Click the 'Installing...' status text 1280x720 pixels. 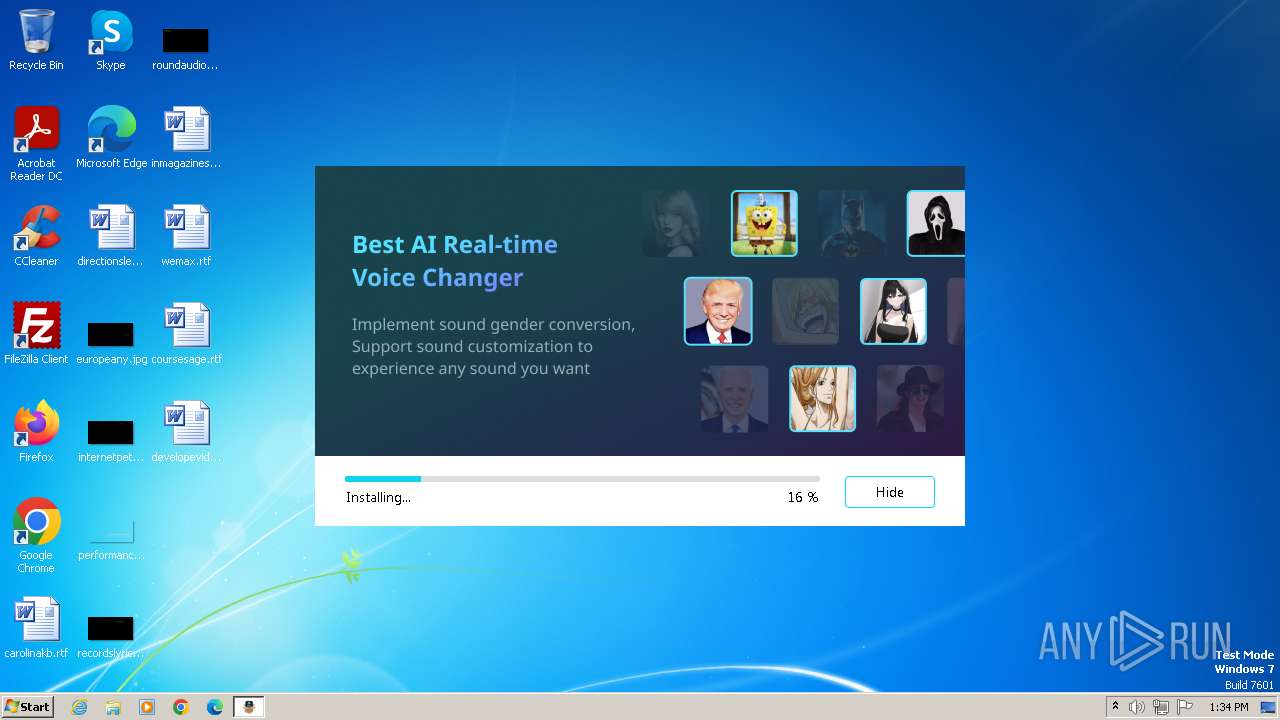[x=378, y=497]
